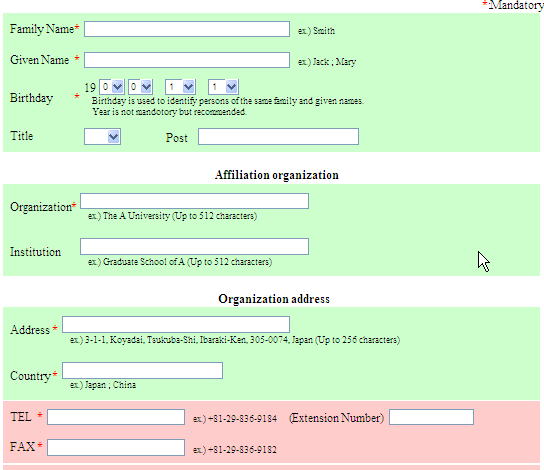The width and height of the screenshot is (544, 470).
Task: Click the Post text field
Action: coord(278,137)
